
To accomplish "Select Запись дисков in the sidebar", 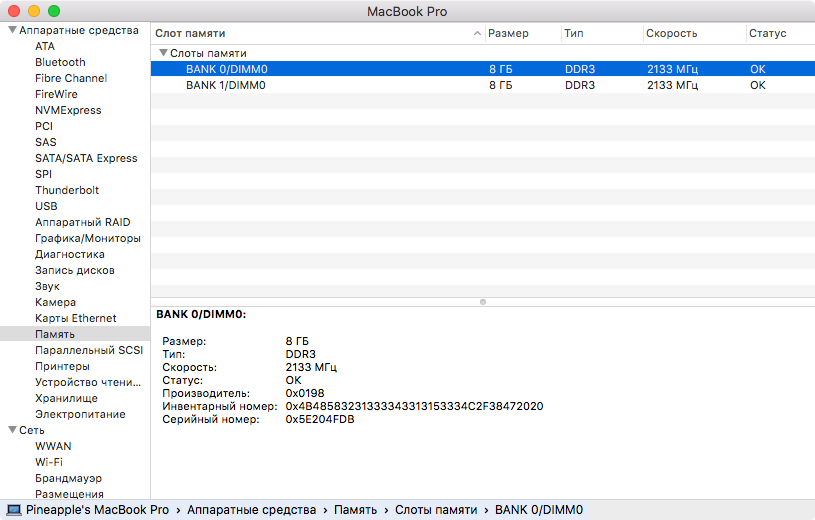I will (75, 270).
